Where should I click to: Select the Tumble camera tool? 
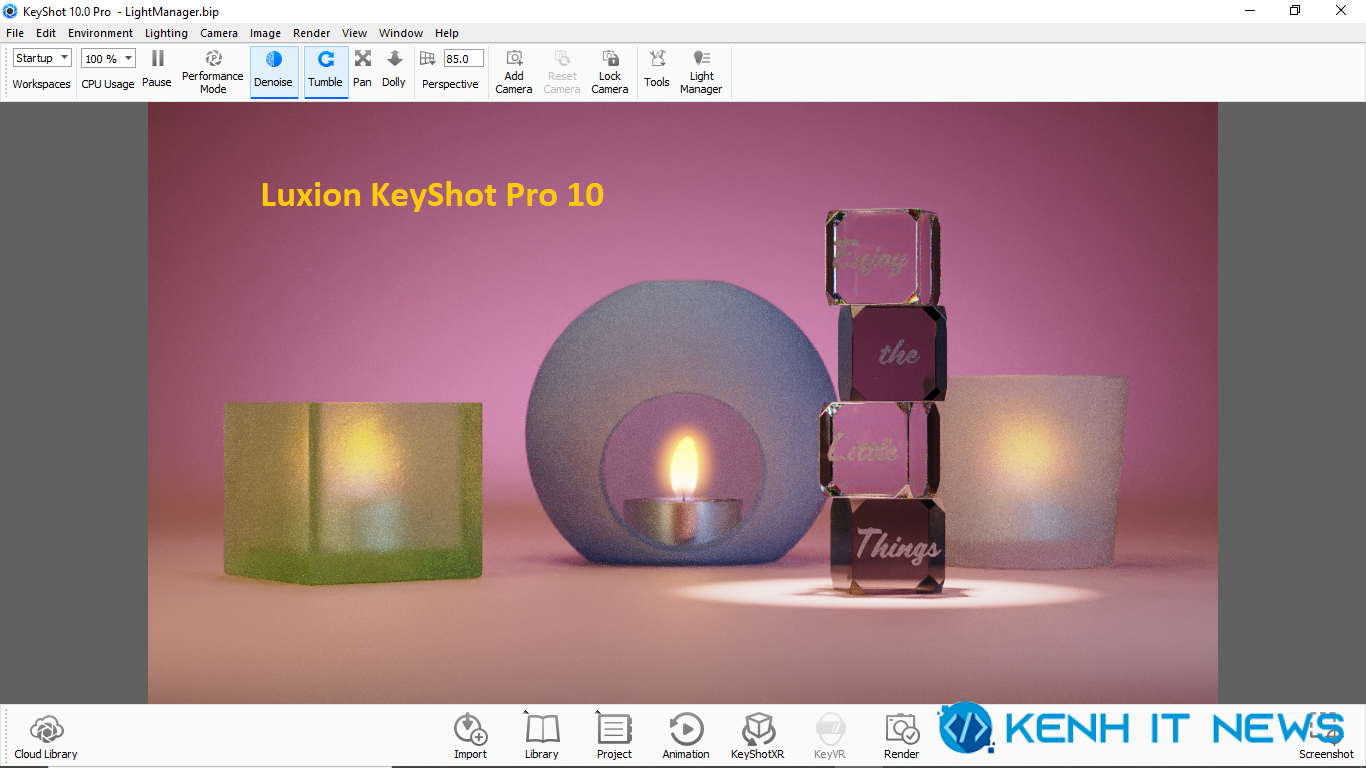(326, 70)
